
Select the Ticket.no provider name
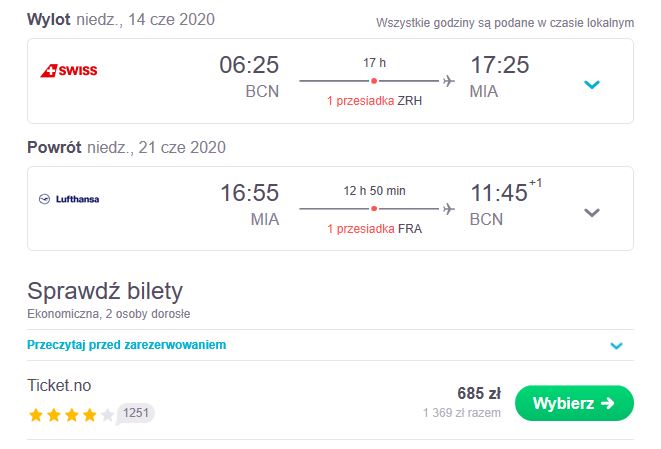[x=59, y=385]
